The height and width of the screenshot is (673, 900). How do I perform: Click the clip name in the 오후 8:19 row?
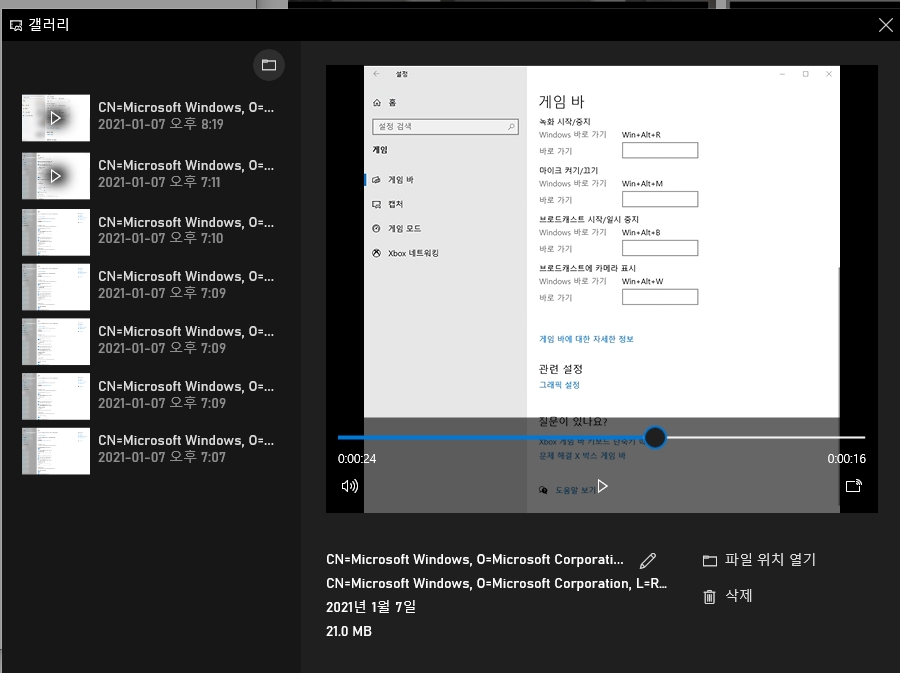(x=186, y=107)
